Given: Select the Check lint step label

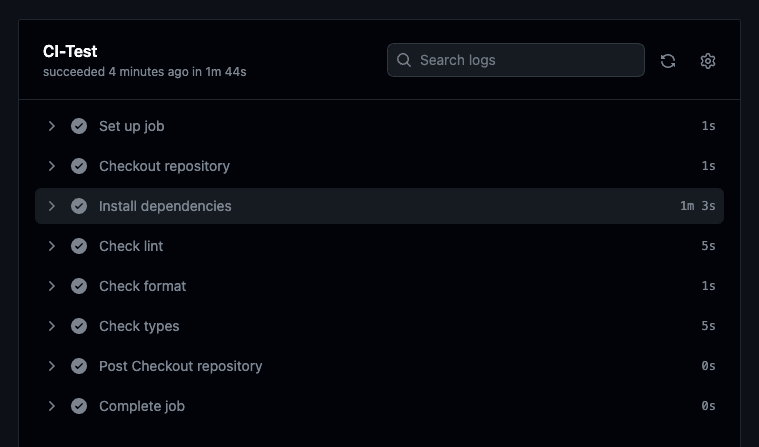Looking at the screenshot, I should pos(131,246).
